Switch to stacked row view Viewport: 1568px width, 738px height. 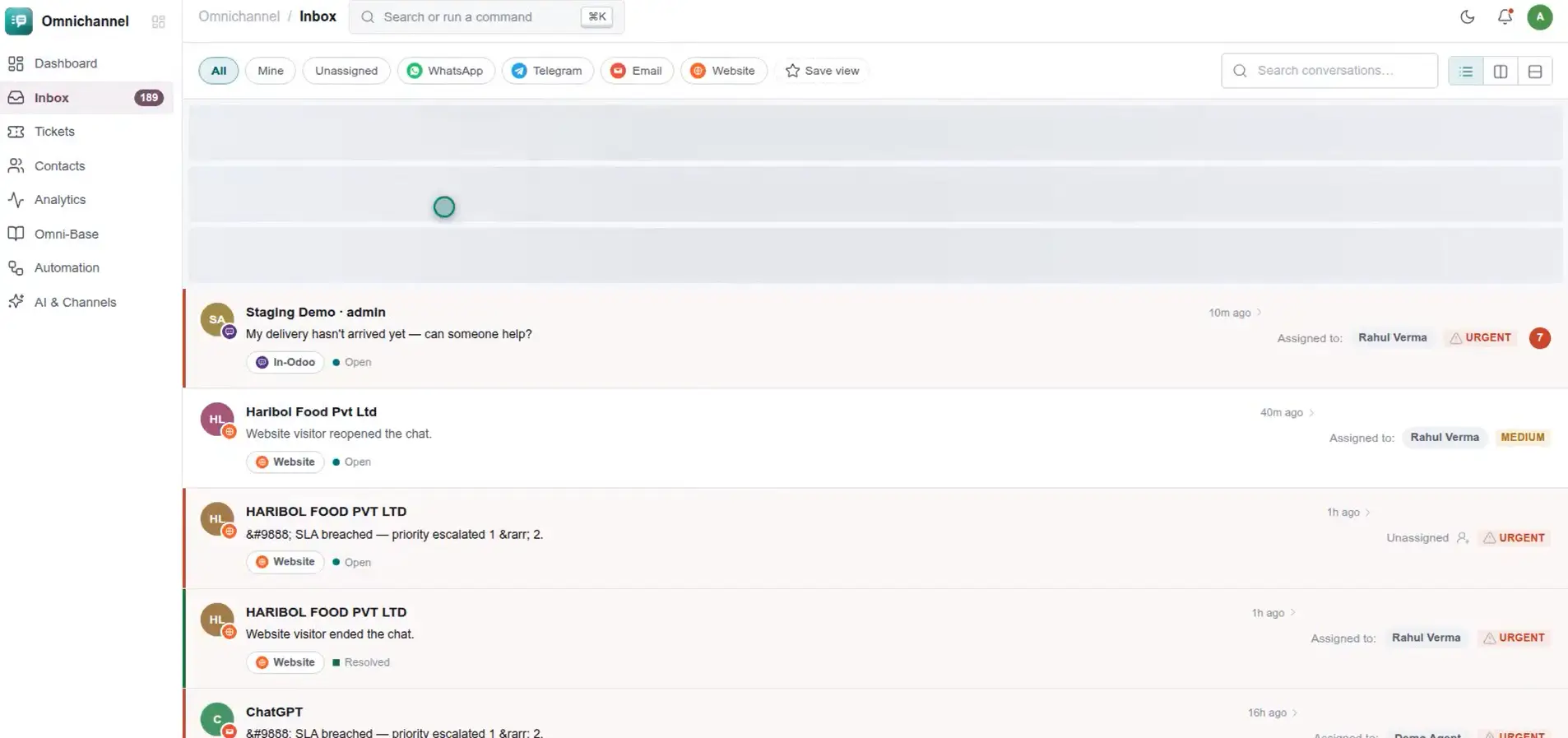pyautogui.click(x=1535, y=72)
